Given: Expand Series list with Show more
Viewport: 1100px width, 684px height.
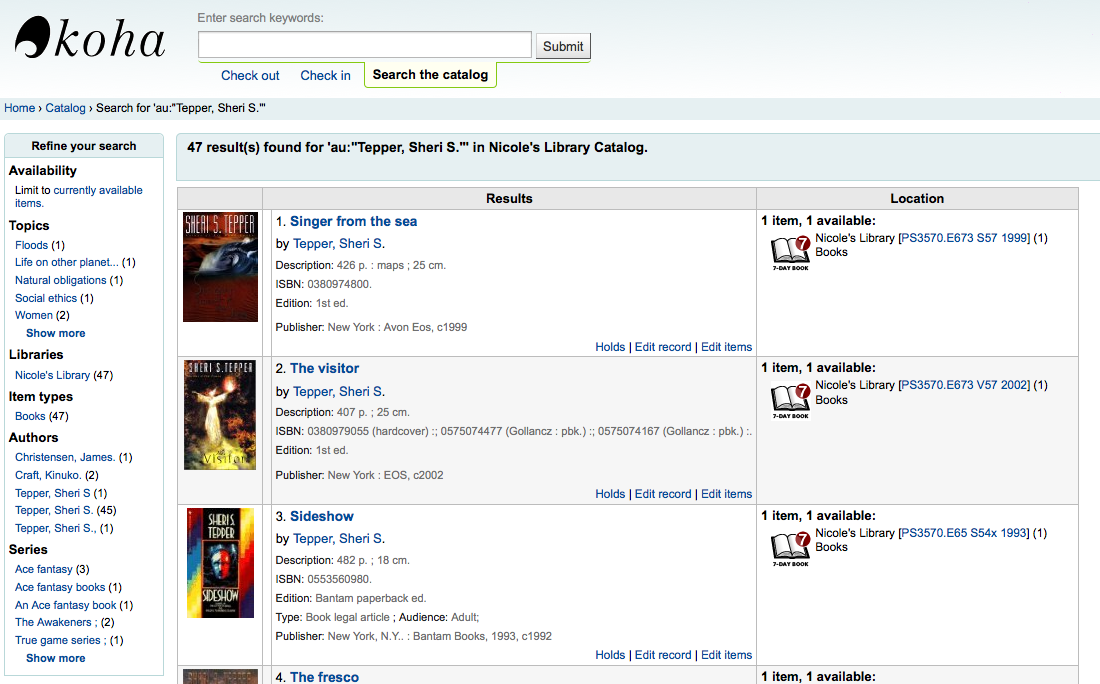Looking at the screenshot, I should [x=55, y=658].
